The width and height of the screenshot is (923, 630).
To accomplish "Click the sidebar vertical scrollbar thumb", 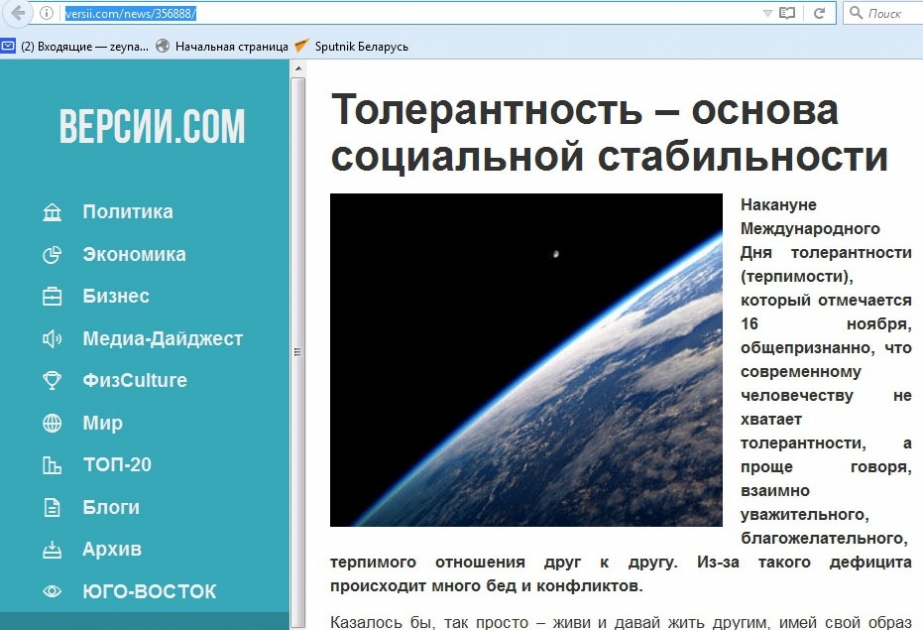I will pos(298,352).
